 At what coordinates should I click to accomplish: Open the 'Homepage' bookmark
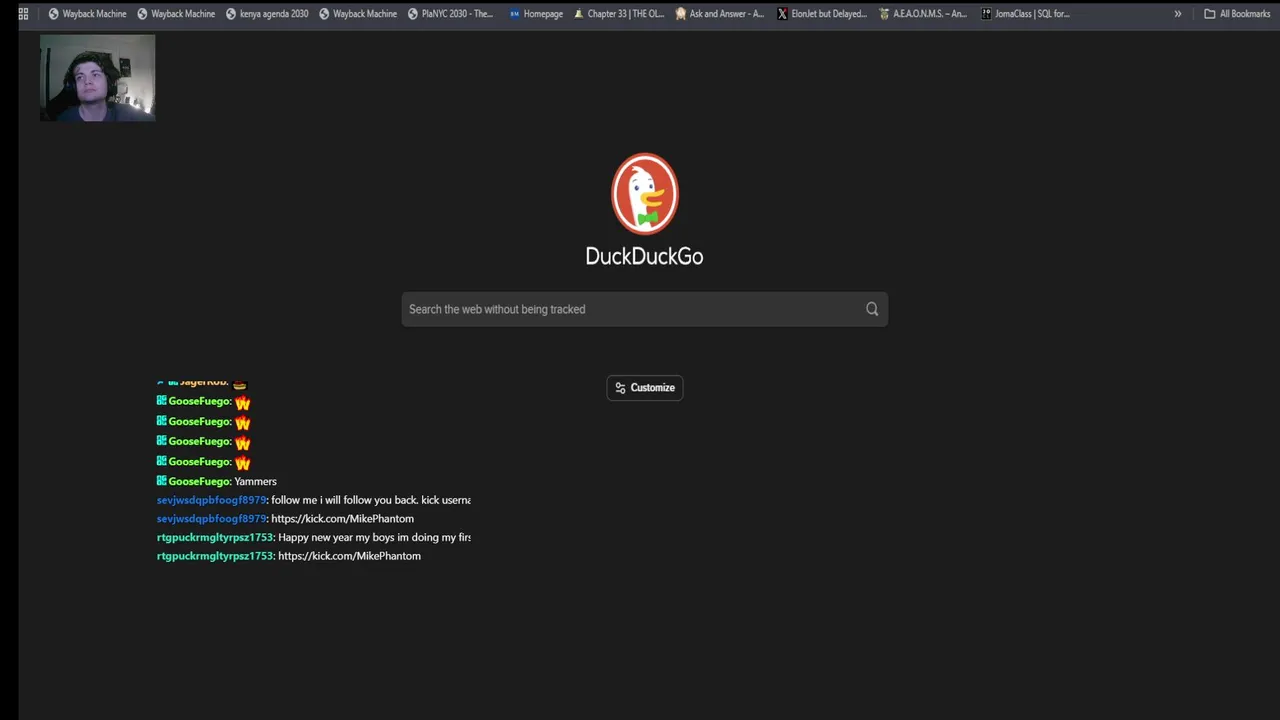tap(536, 14)
